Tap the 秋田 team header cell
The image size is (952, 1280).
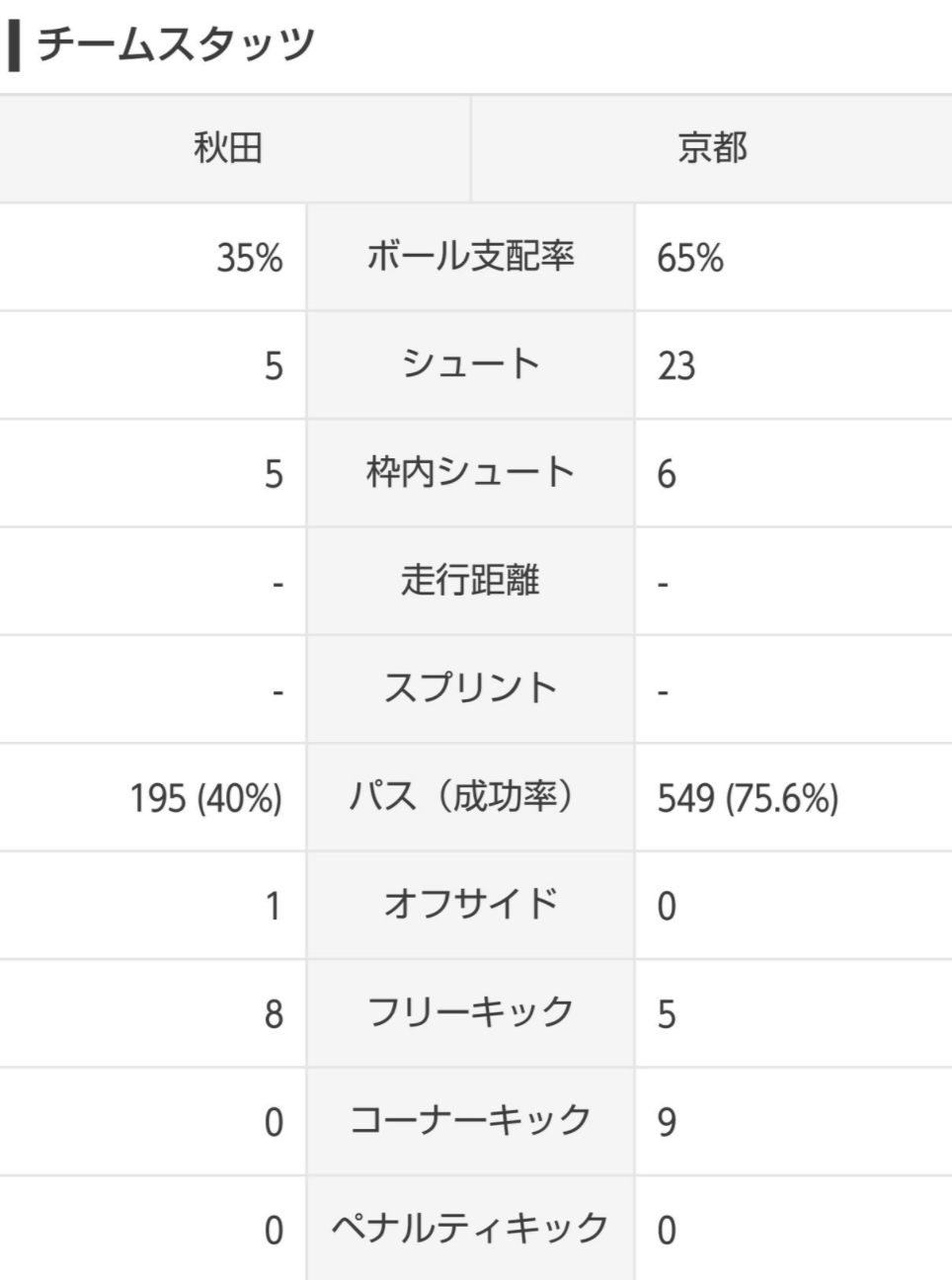coord(235,149)
